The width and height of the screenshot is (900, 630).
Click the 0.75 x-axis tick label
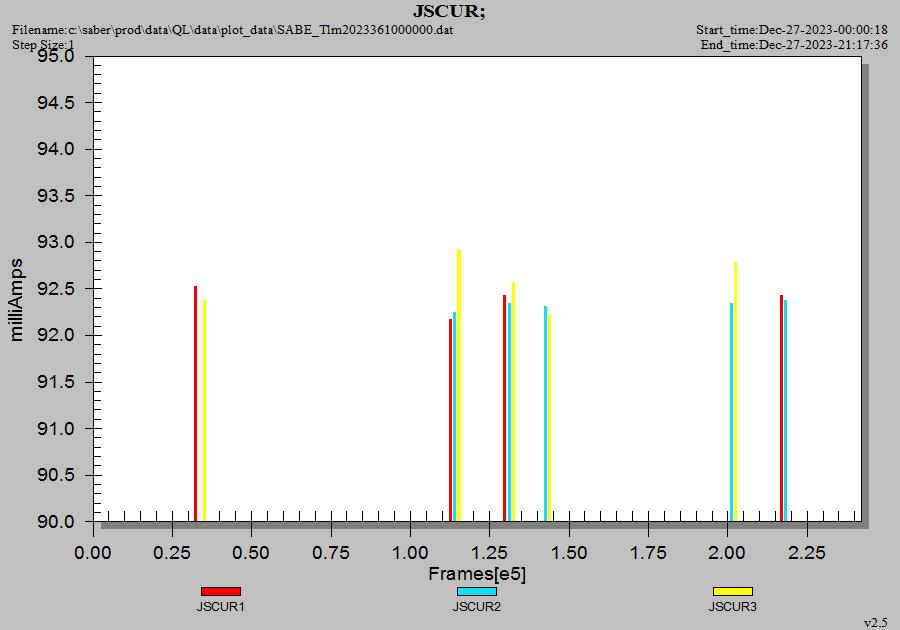(x=331, y=553)
